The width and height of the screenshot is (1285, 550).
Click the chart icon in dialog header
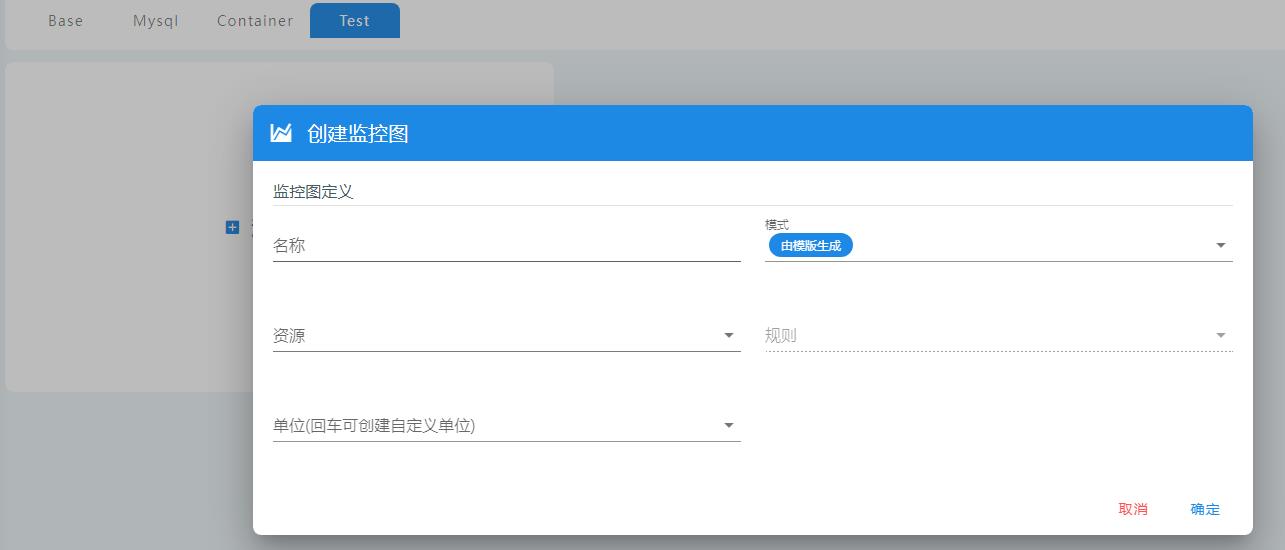point(281,133)
